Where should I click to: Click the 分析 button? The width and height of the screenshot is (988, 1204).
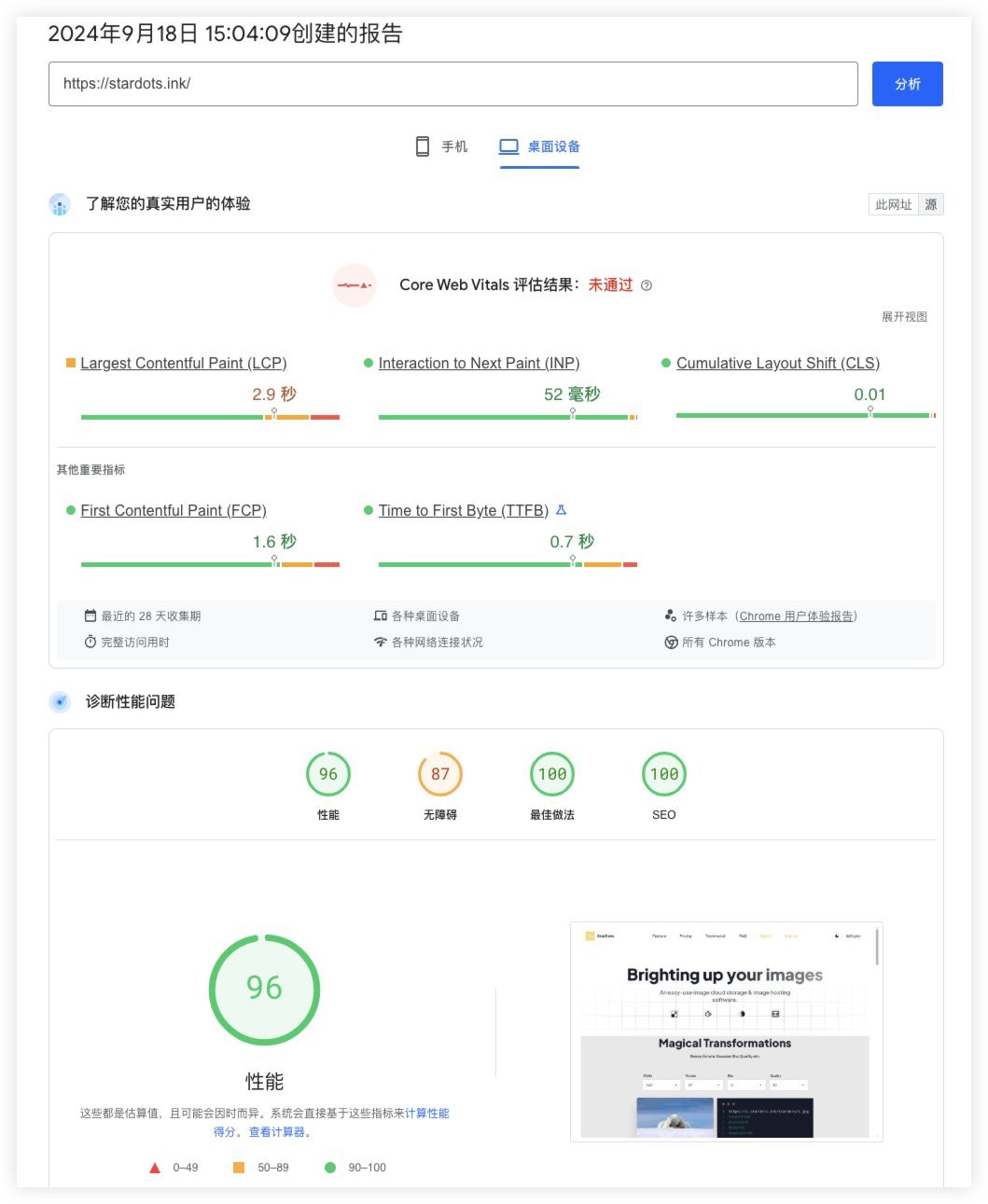[907, 83]
